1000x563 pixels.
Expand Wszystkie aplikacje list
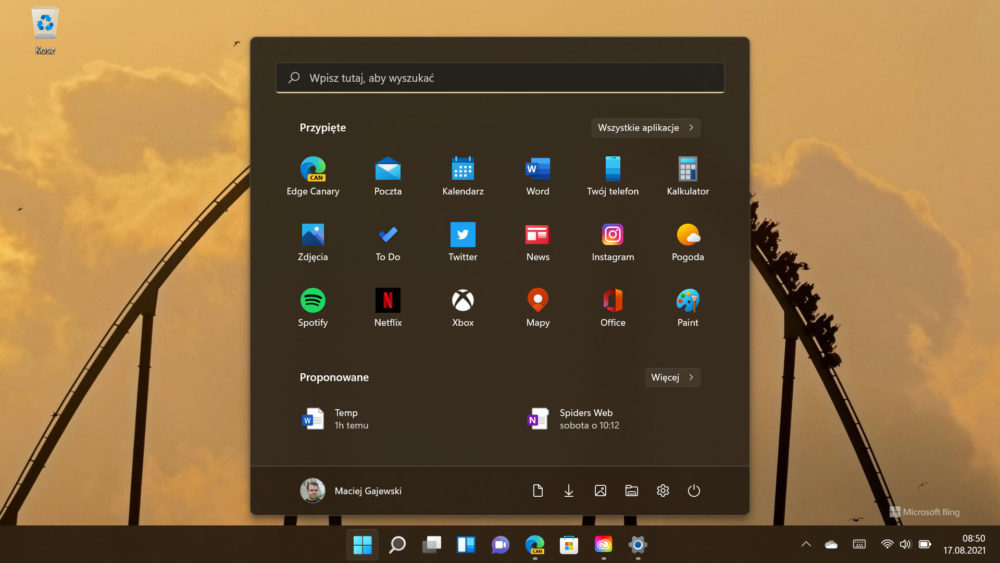click(645, 128)
